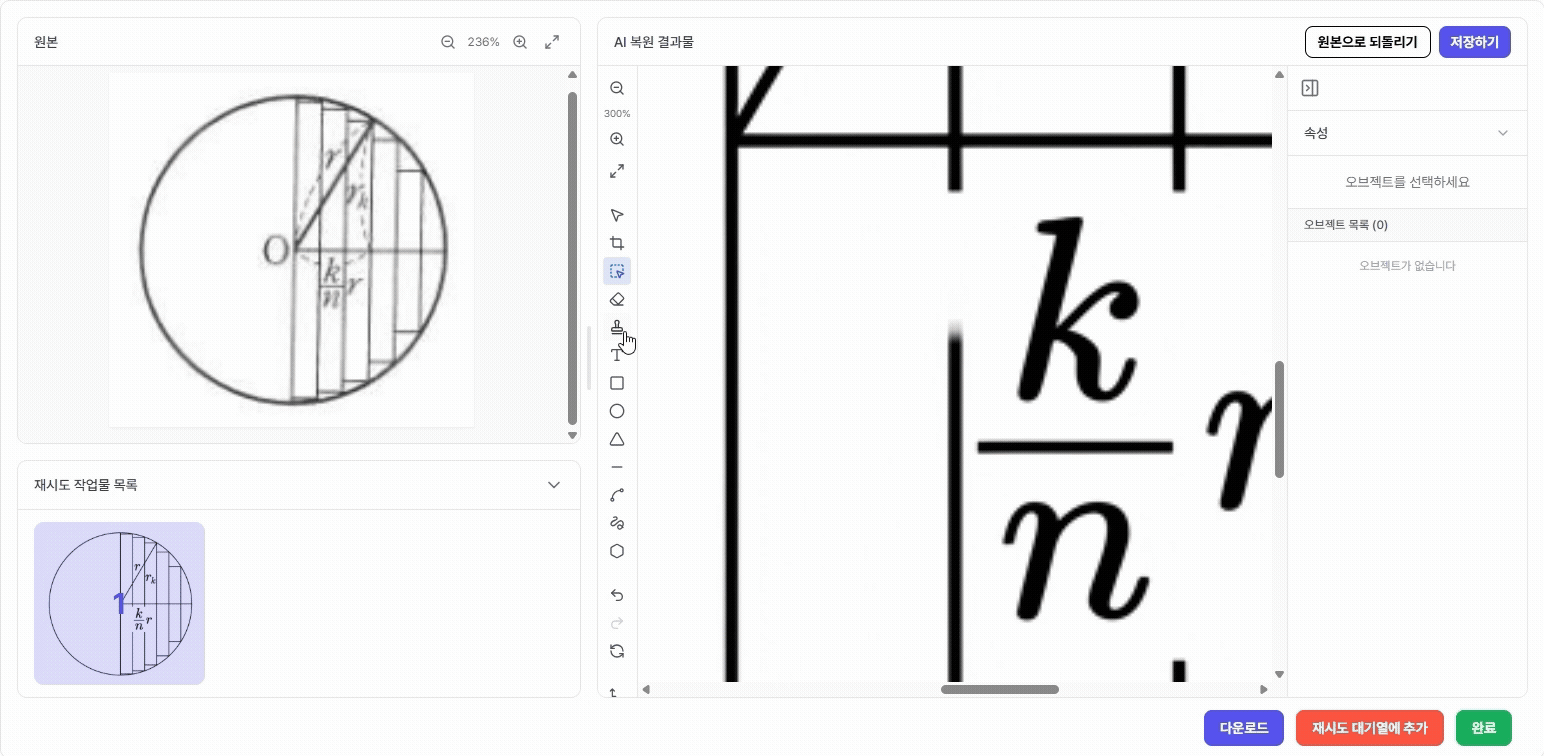1544x756 pixels.
Task: Select the hexagon polygon tool
Action: tap(617, 551)
